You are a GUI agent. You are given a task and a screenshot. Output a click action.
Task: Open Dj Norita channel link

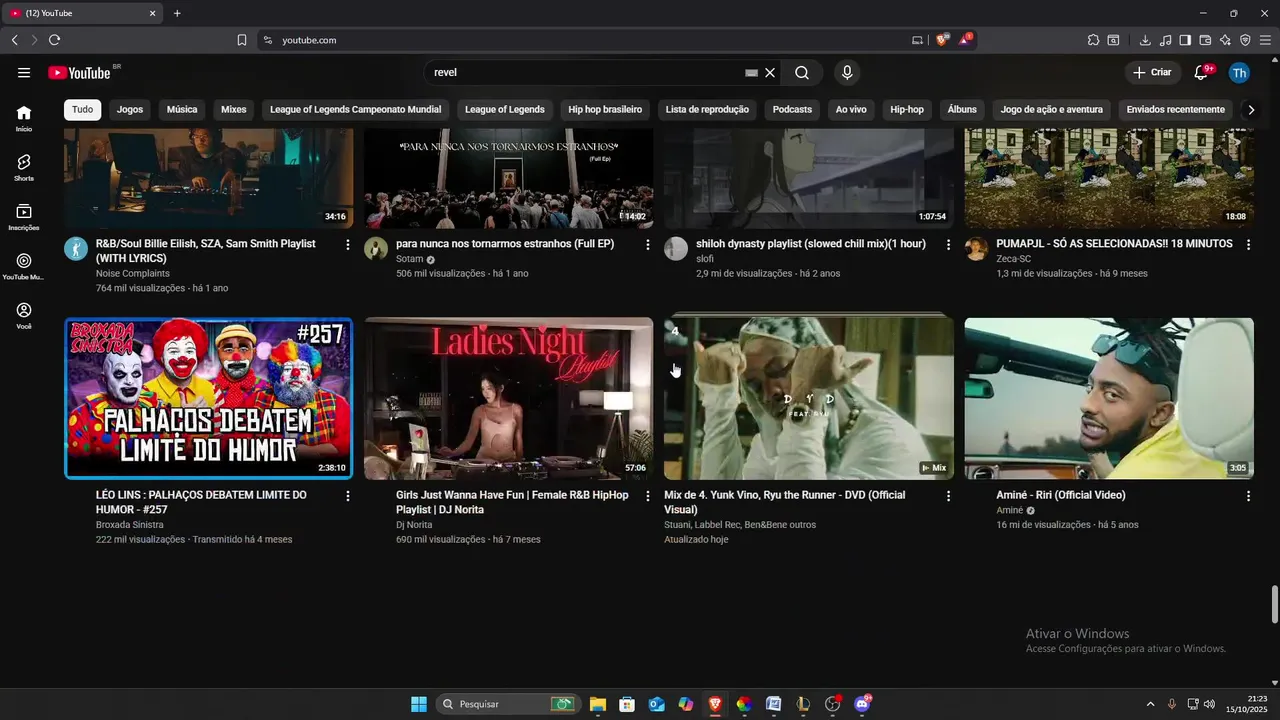[414, 525]
